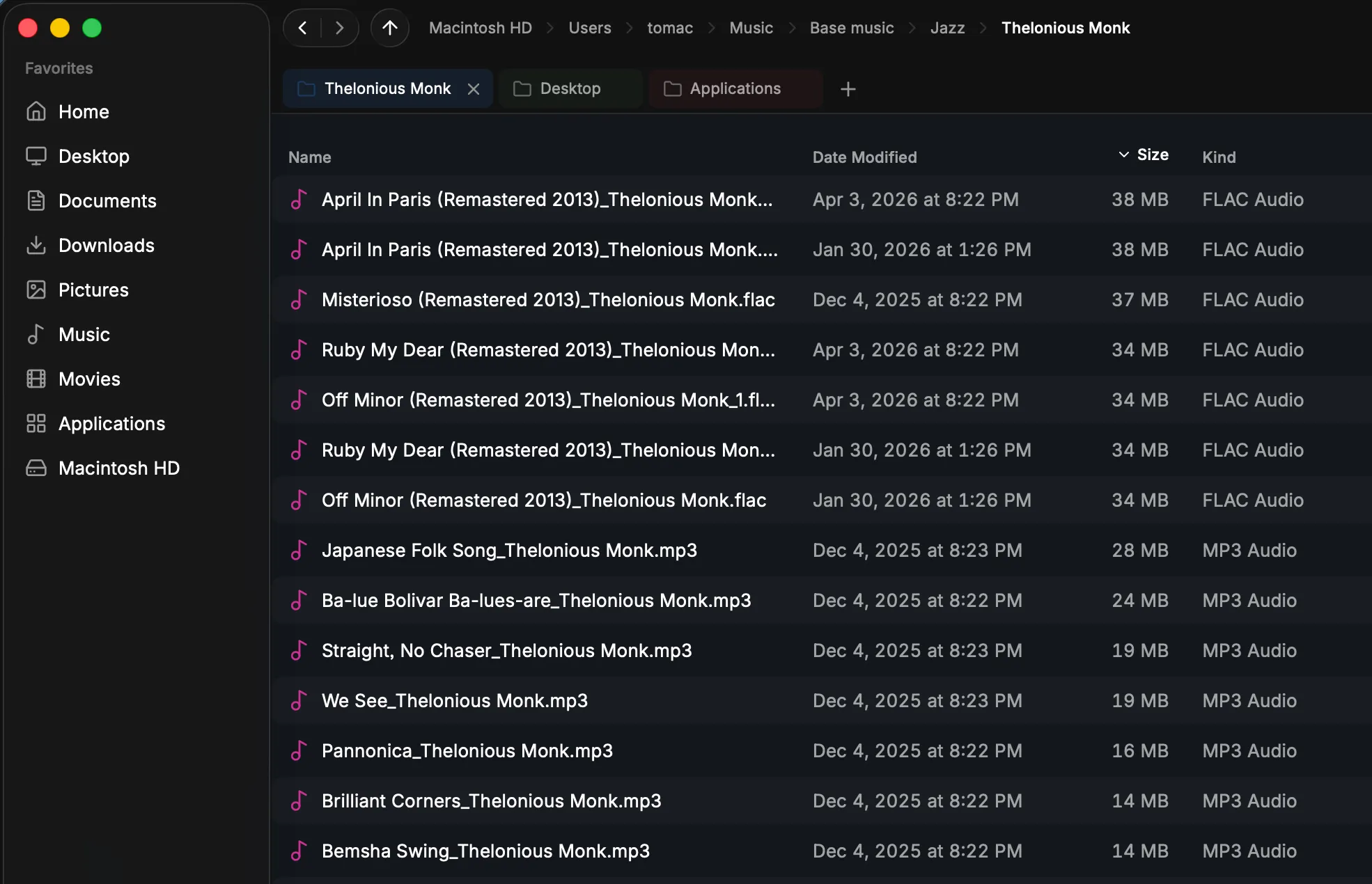The width and height of the screenshot is (1372, 884).
Task: Sort files by Date Modified column
Action: click(x=864, y=157)
